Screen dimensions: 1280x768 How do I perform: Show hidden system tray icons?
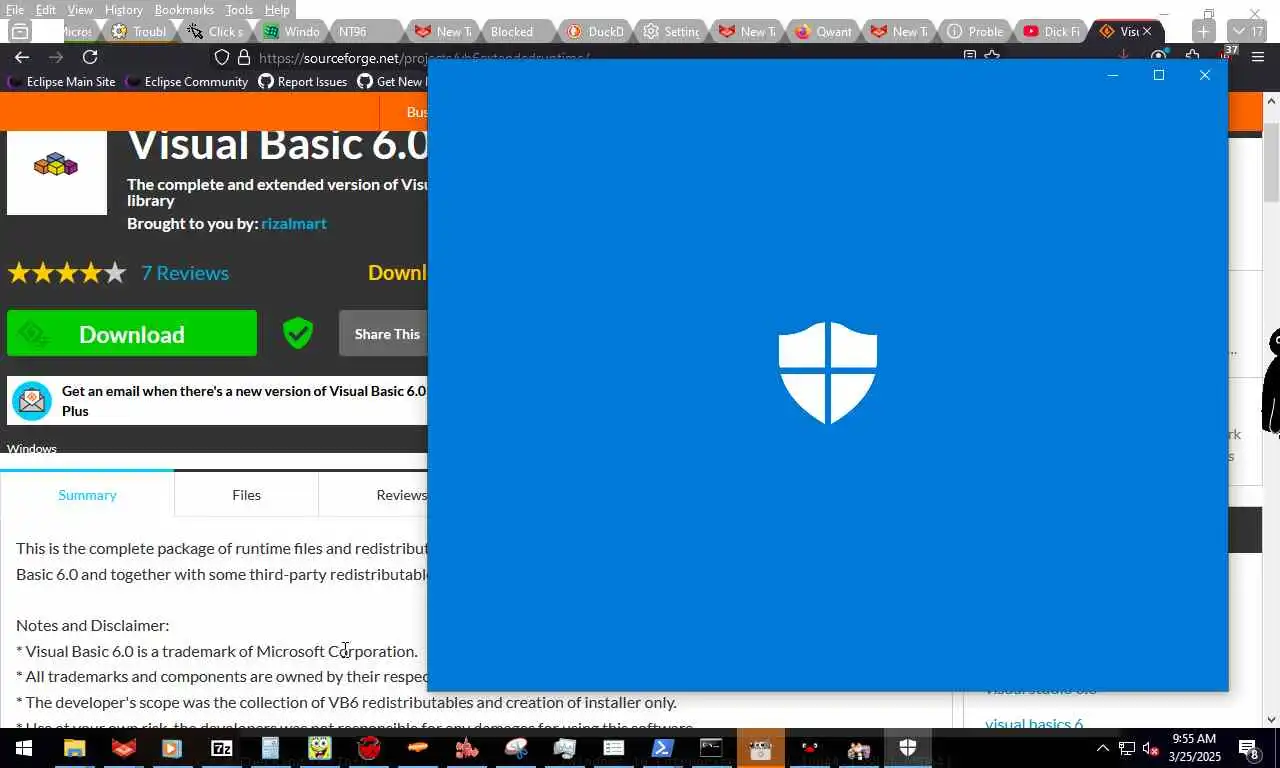pyautogui.click(x=1103, y=748)
